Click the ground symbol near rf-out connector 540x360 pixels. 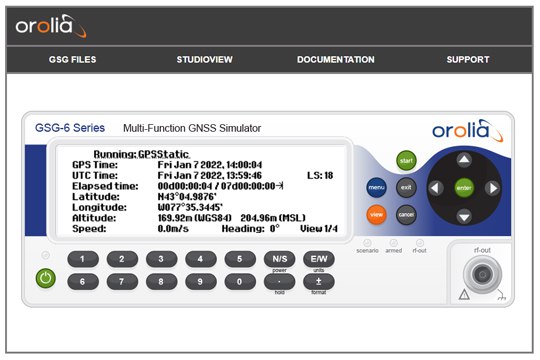[x=501, y=295]
